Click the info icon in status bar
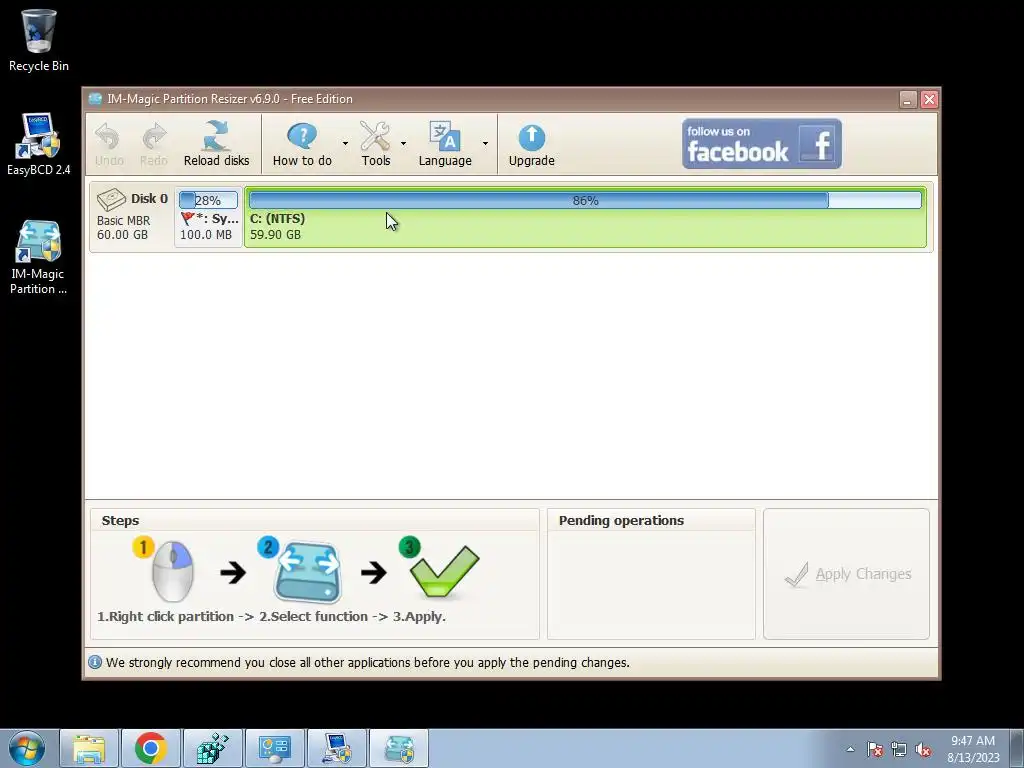The height and width of the screenshot is (768, 1024). click(95, 662)
